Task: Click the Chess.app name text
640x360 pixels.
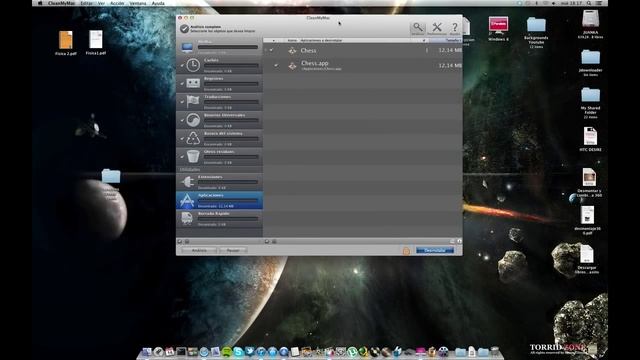Action: (x=314, y=63)
